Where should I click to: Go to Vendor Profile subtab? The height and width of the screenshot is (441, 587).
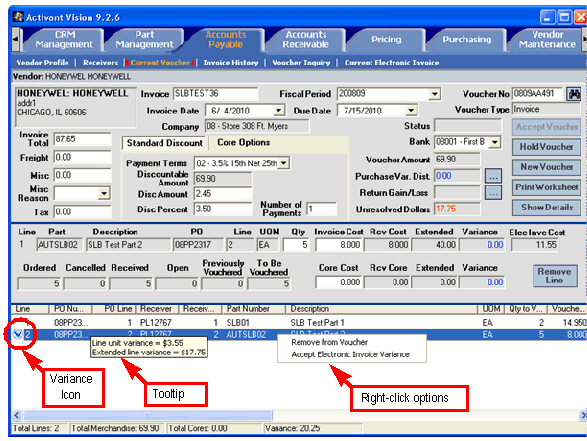pos(42,63)
